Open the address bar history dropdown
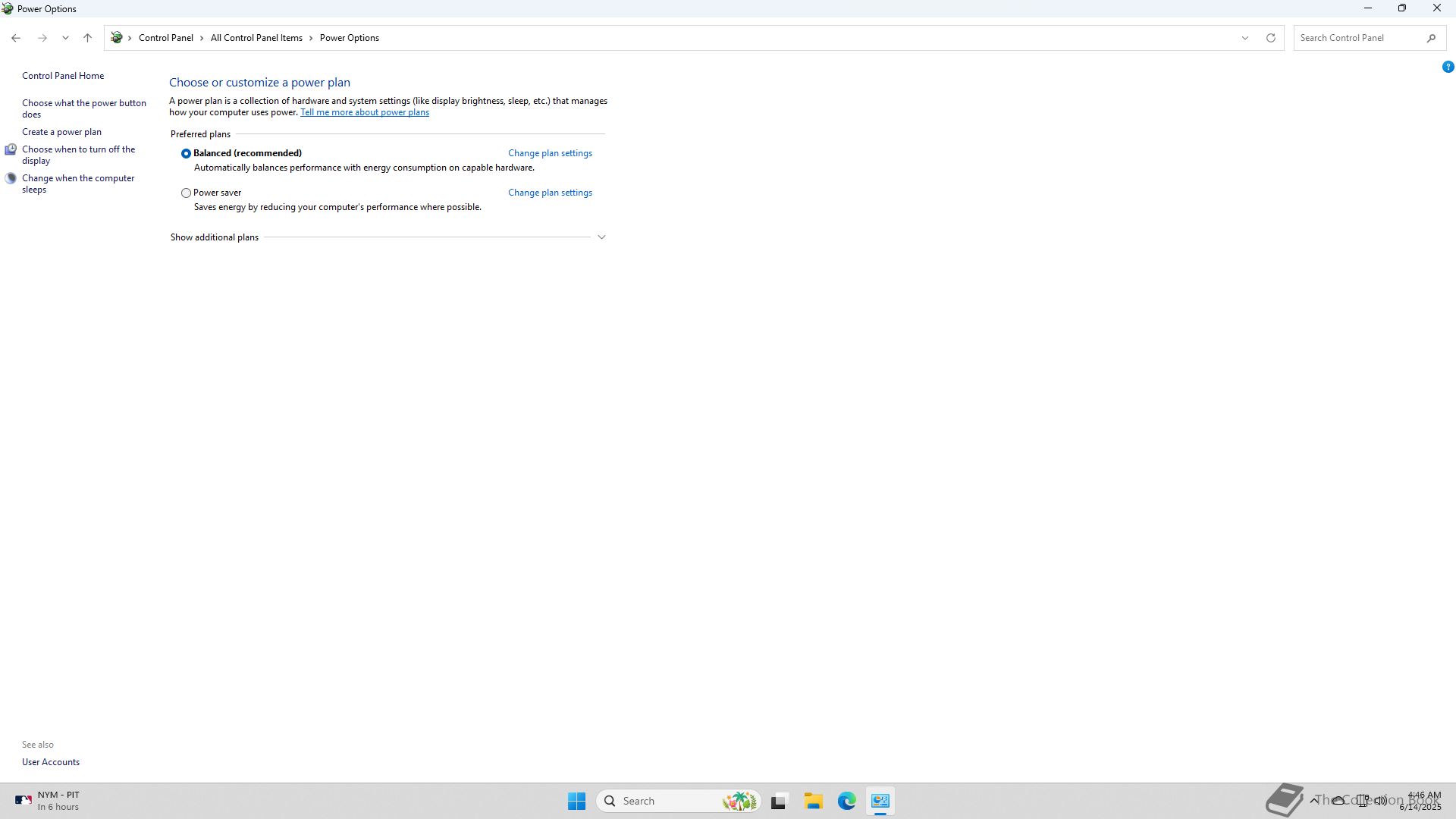Screen dimensions: 1456x819 click(1244, 38)
